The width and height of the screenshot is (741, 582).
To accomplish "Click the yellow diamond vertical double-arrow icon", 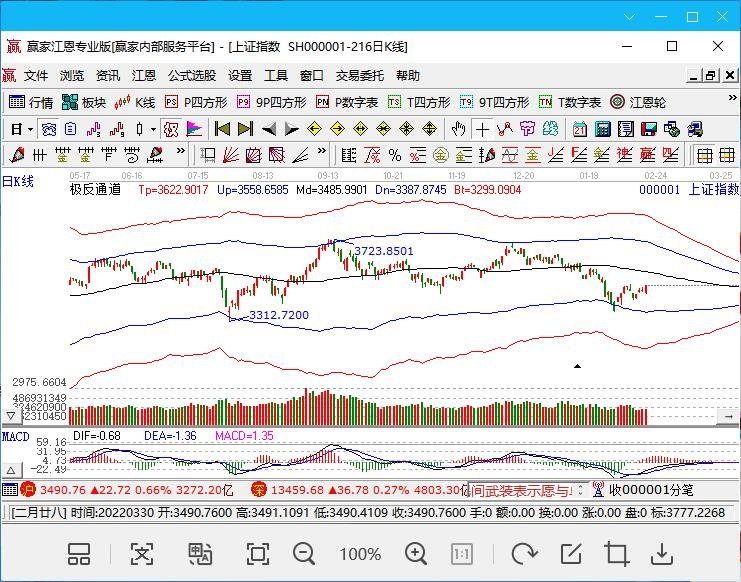I will (x=430, y=129).
